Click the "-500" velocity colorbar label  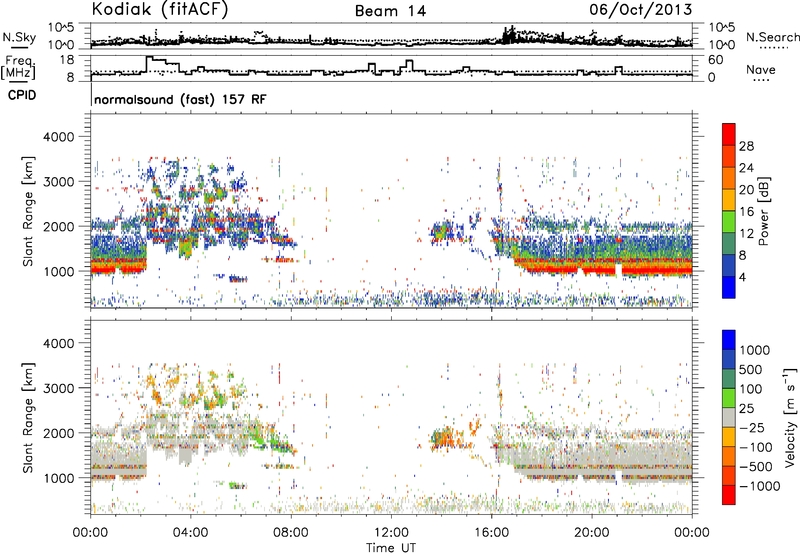tap(756, 467)
